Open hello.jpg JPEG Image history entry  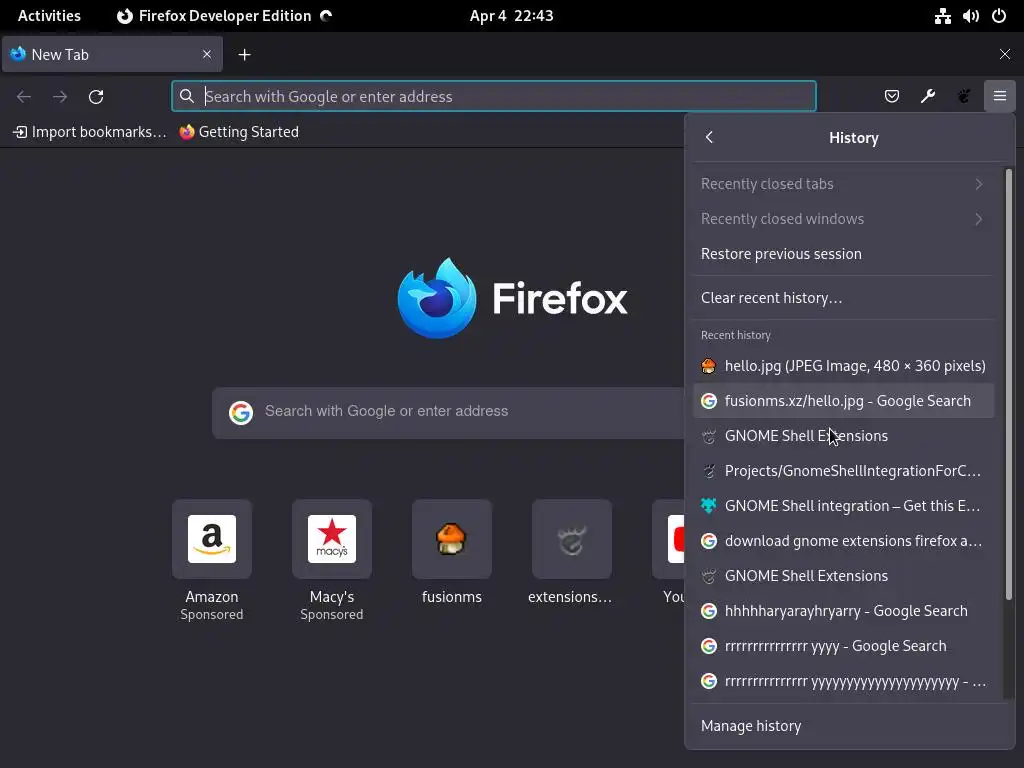coord(843,366)
